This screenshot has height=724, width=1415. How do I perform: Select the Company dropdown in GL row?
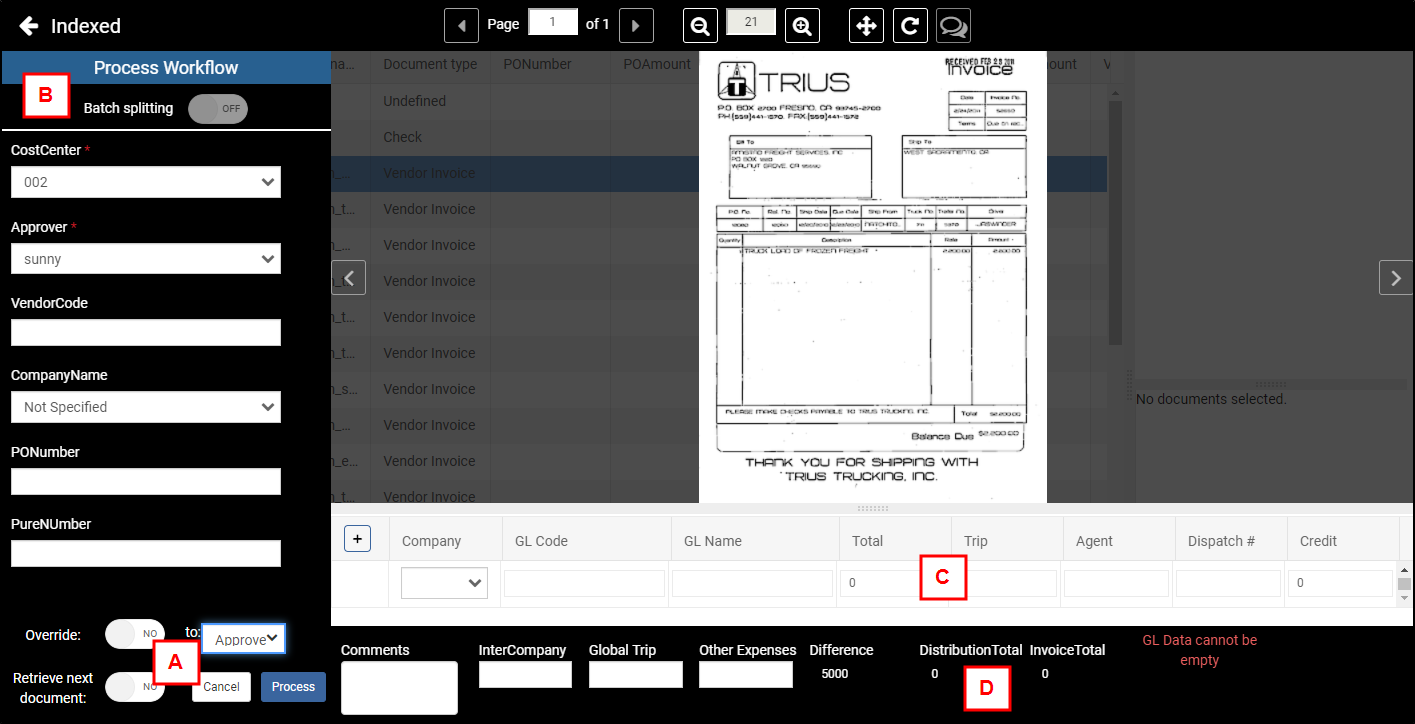444,583
